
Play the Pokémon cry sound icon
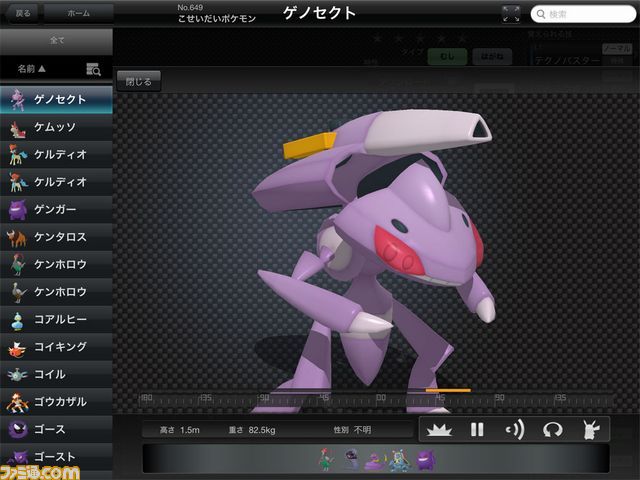515,430
